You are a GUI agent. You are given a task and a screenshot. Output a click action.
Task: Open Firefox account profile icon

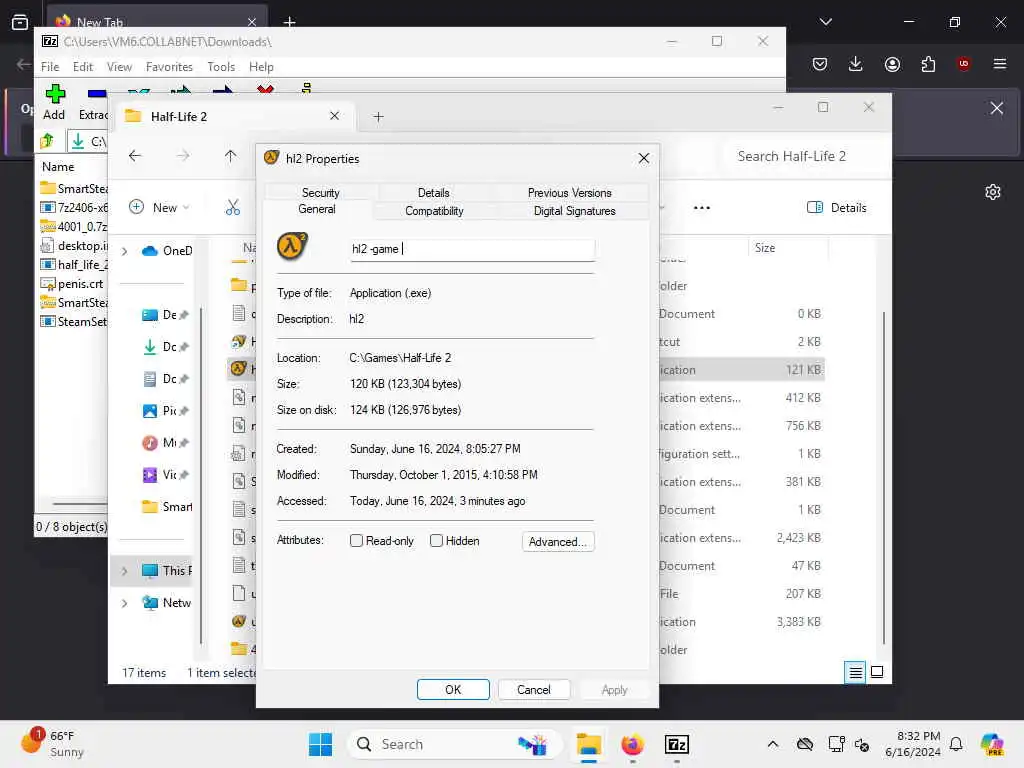coord(892,64)
